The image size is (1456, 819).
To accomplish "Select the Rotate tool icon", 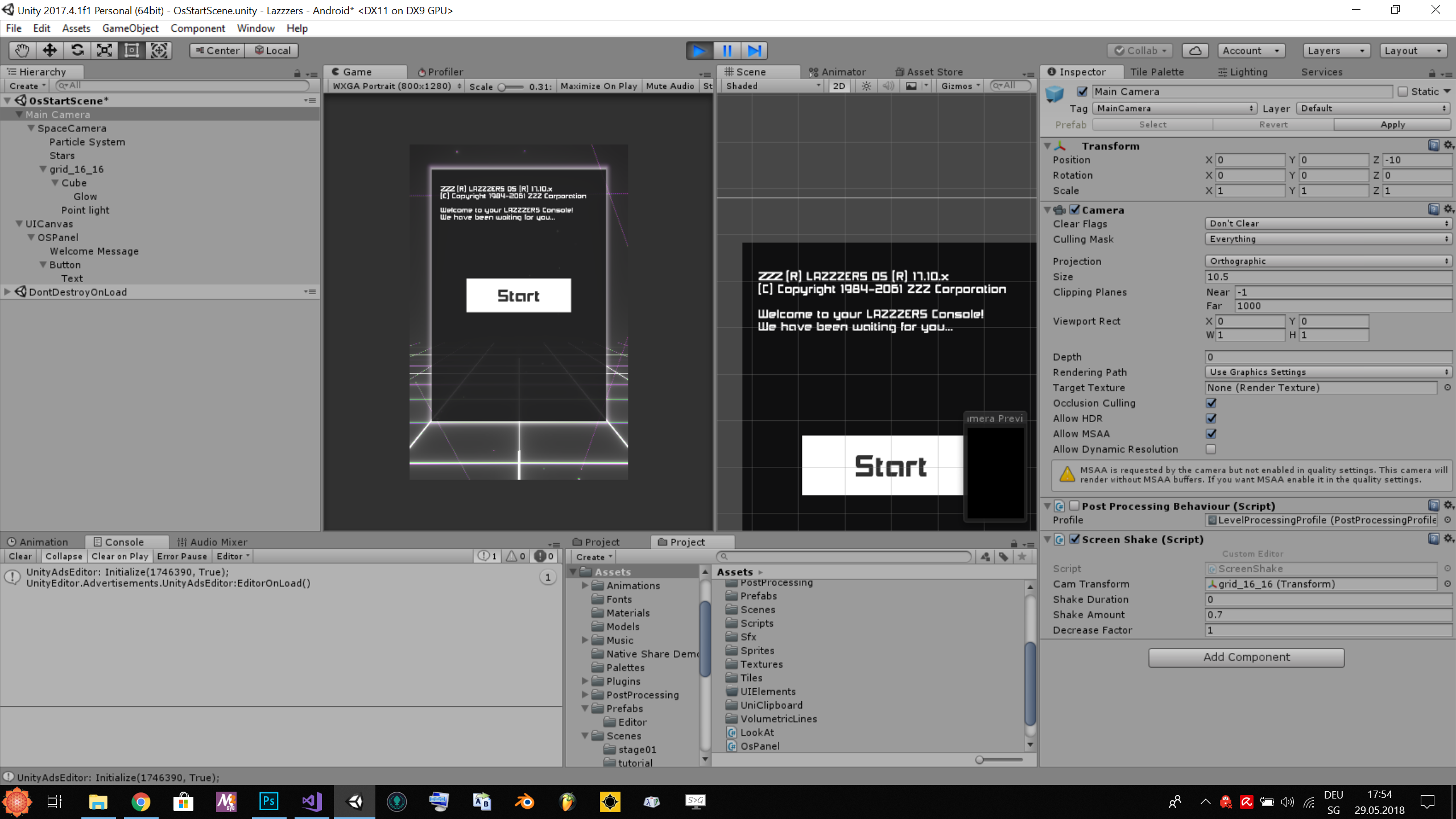I will click(x=77, y=51).
